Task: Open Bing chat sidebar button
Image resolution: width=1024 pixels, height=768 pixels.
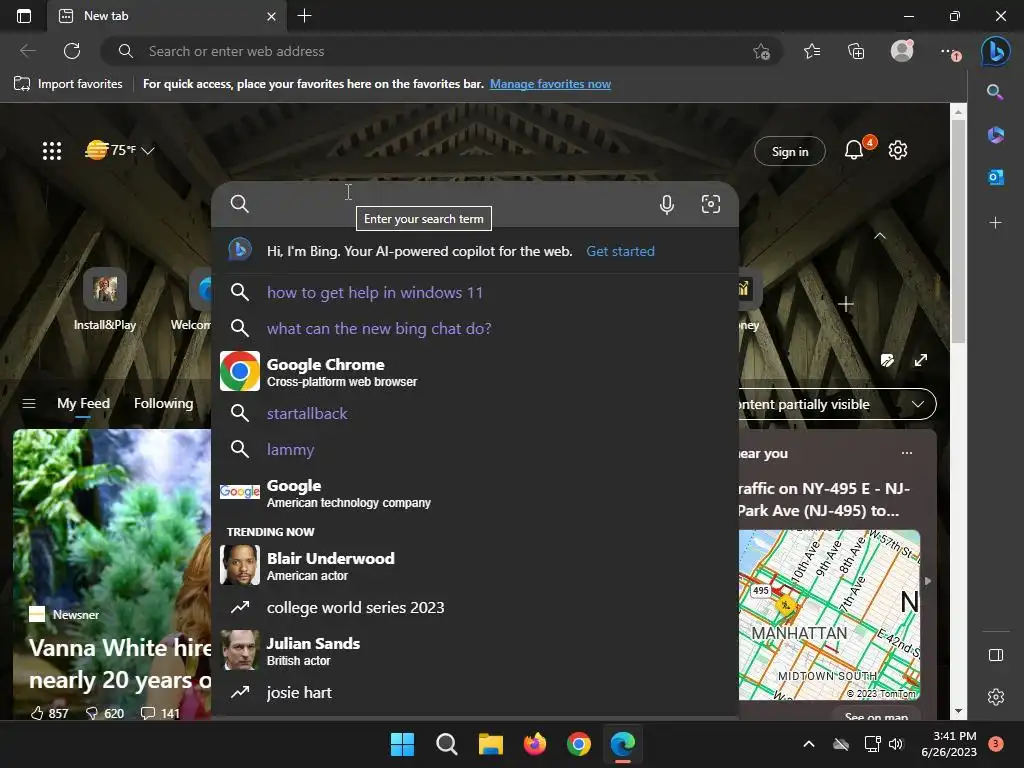Action: (995, 51)
